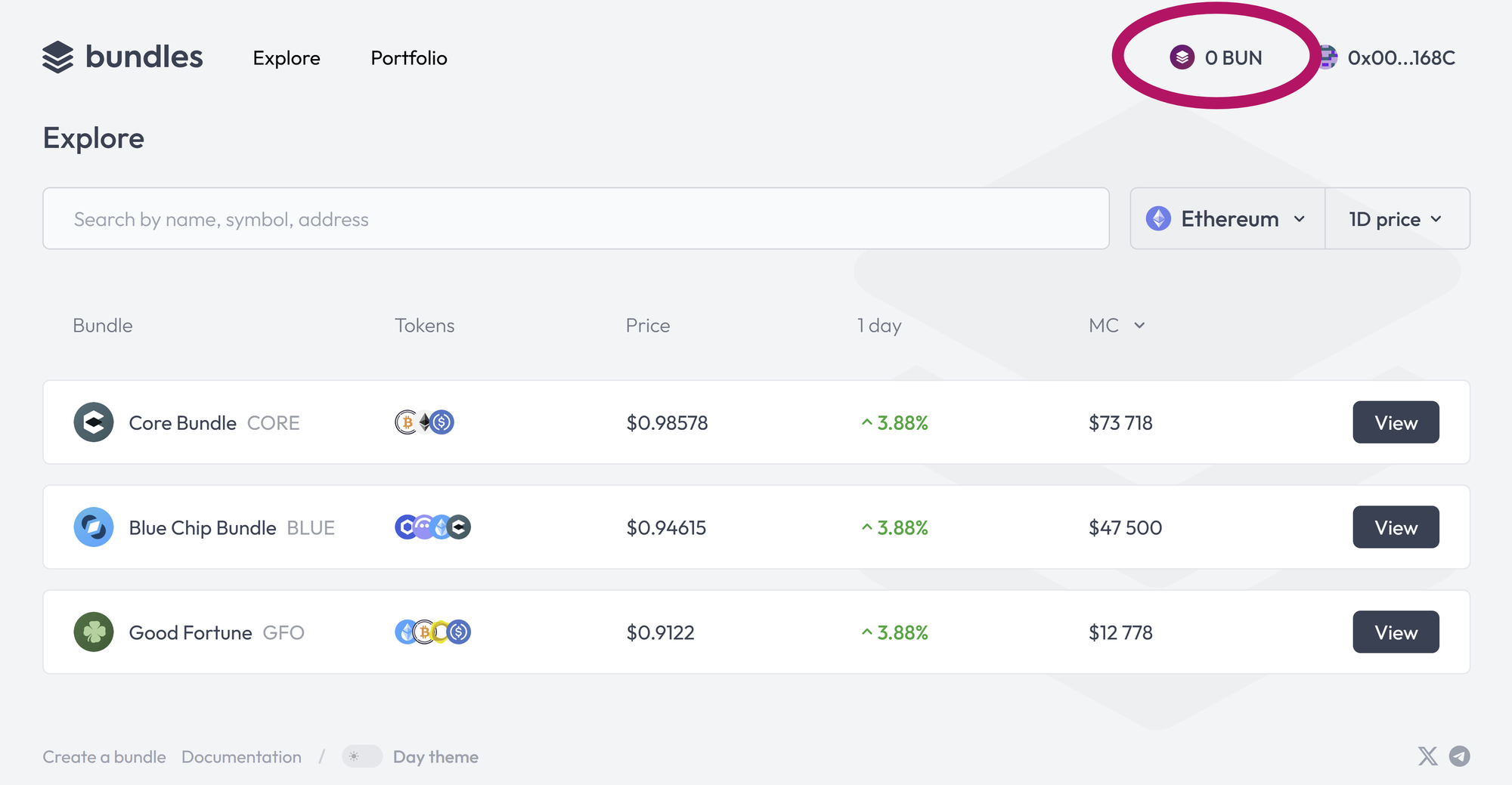Screen dimensions: 1512x785
Task: Open the Portfolio nav item
Action: click(409, 58)
